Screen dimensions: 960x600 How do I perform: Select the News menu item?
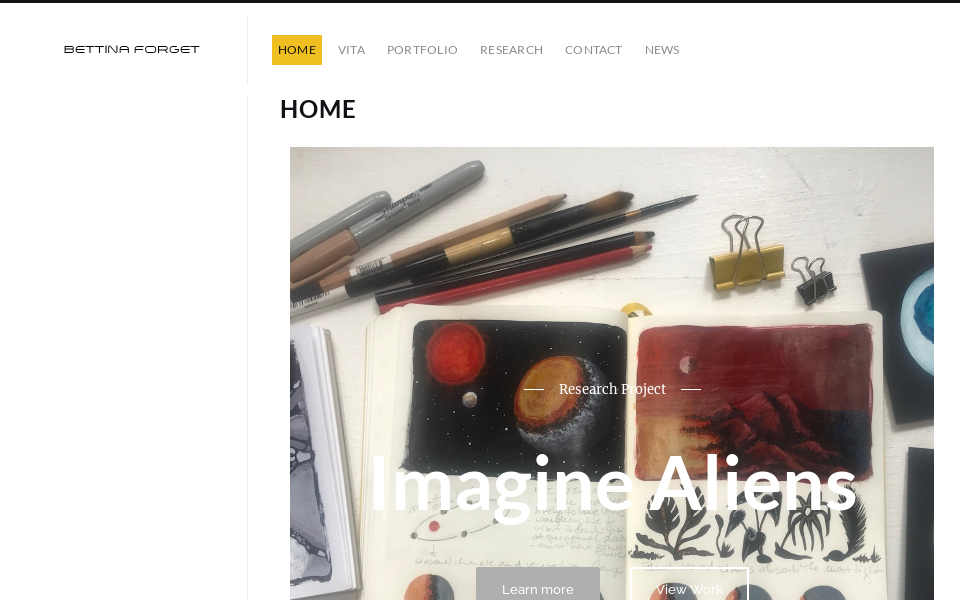[662, 50]
